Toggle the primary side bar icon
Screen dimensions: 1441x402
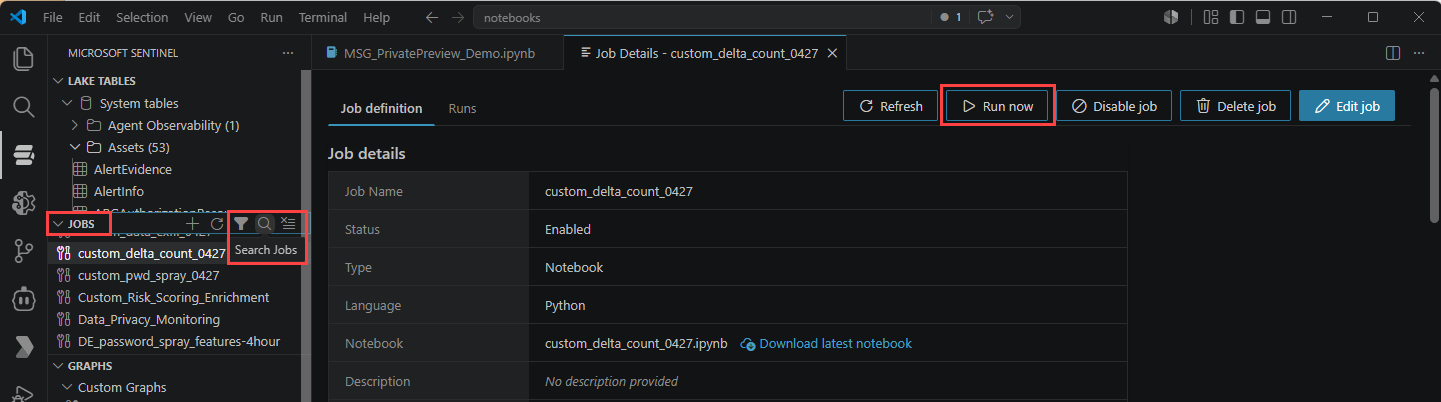click(x=1237, y=17)
